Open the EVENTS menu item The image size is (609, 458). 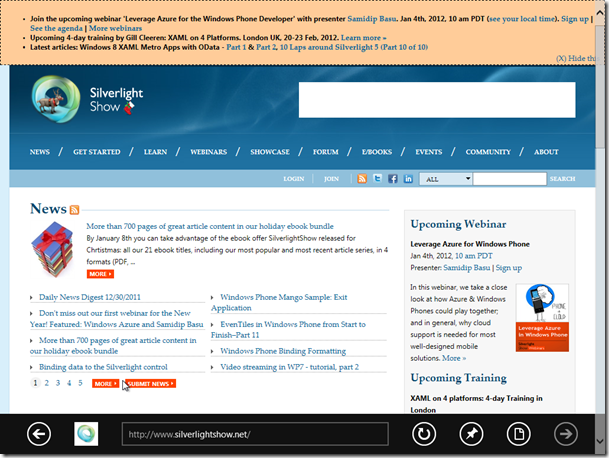coord(429,152)
